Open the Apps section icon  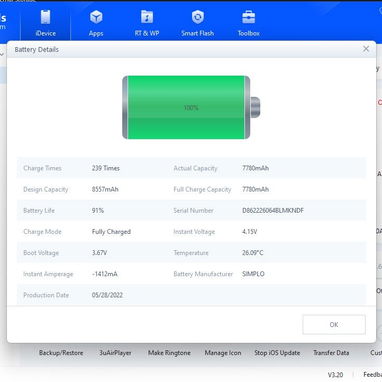[96, 17]
